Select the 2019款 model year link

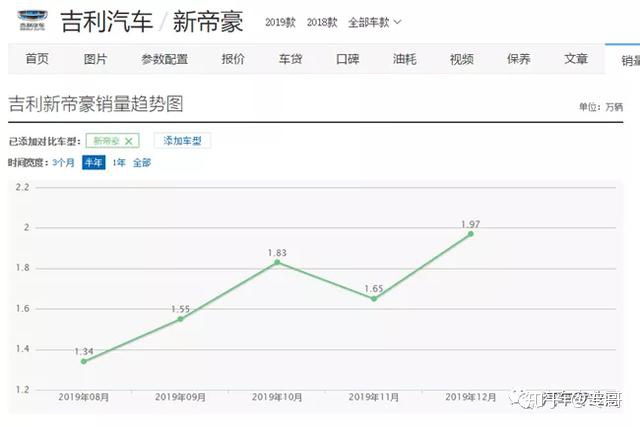pyautogui.click(x=280, y=22)
